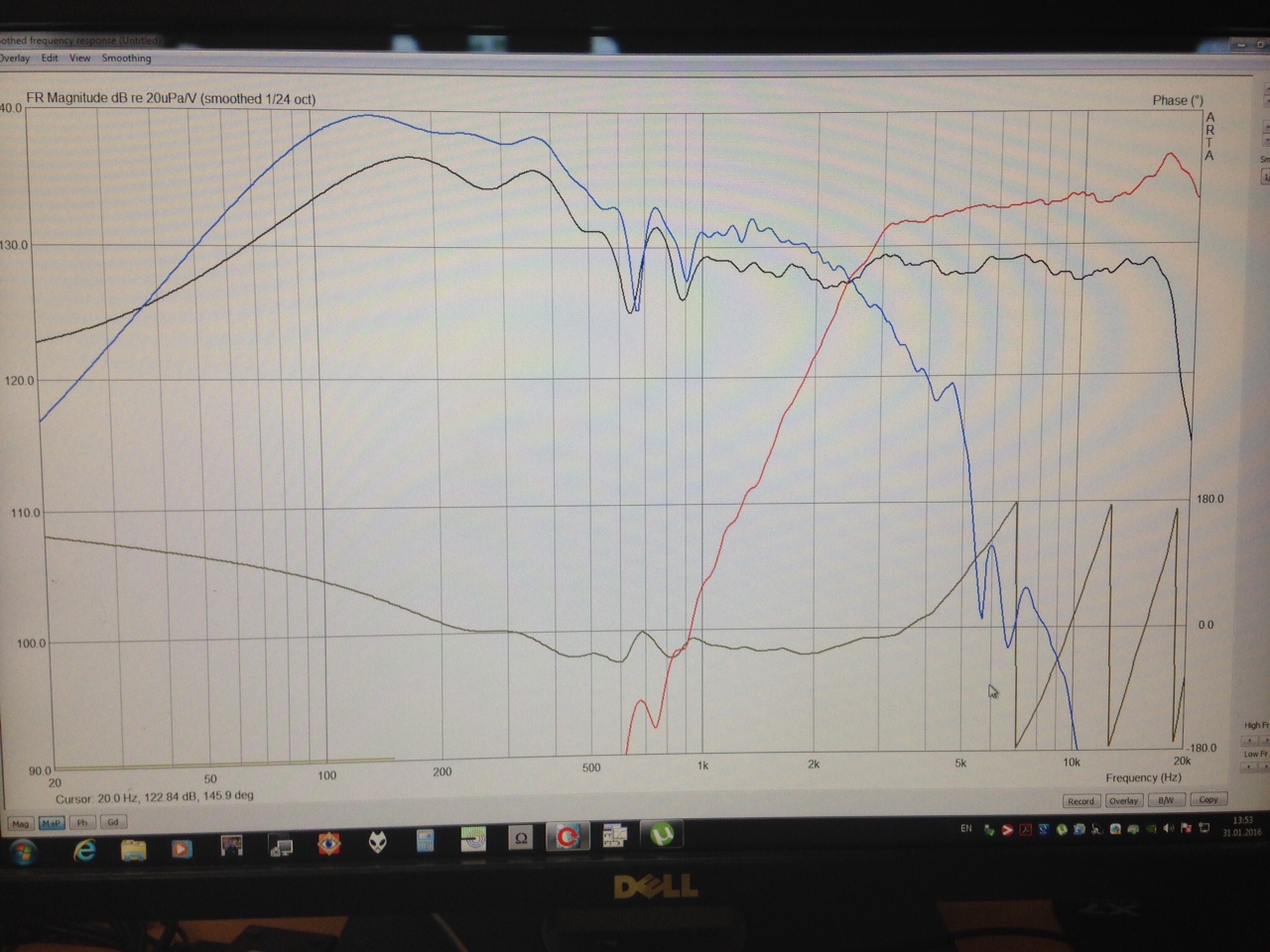Open the Smoothing menu

(x=127, y=59)
